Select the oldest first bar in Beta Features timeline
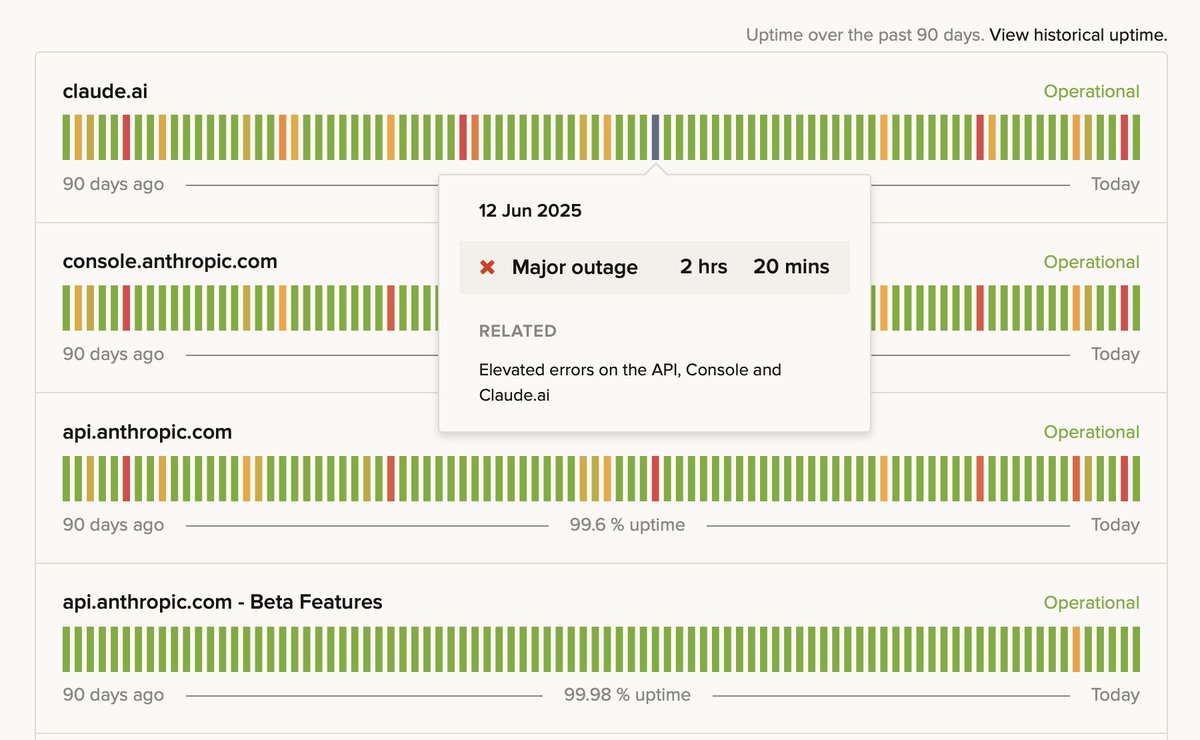The width and height of the screenshot is (1200, 740). pyautogui.click(x=66, y=649)
